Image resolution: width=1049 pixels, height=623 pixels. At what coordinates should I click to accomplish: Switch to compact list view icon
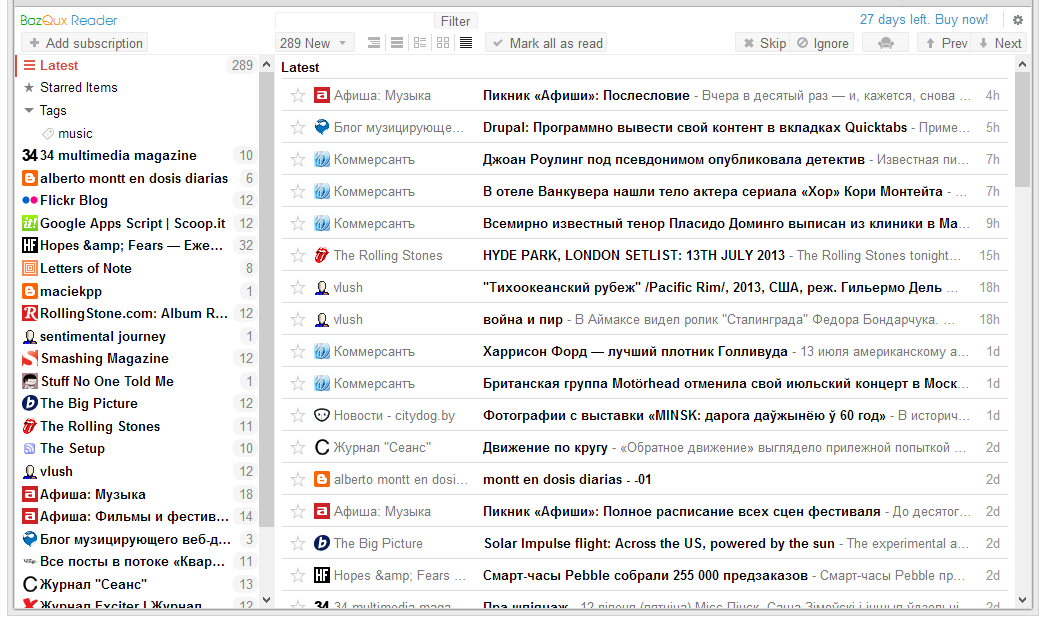466,43
